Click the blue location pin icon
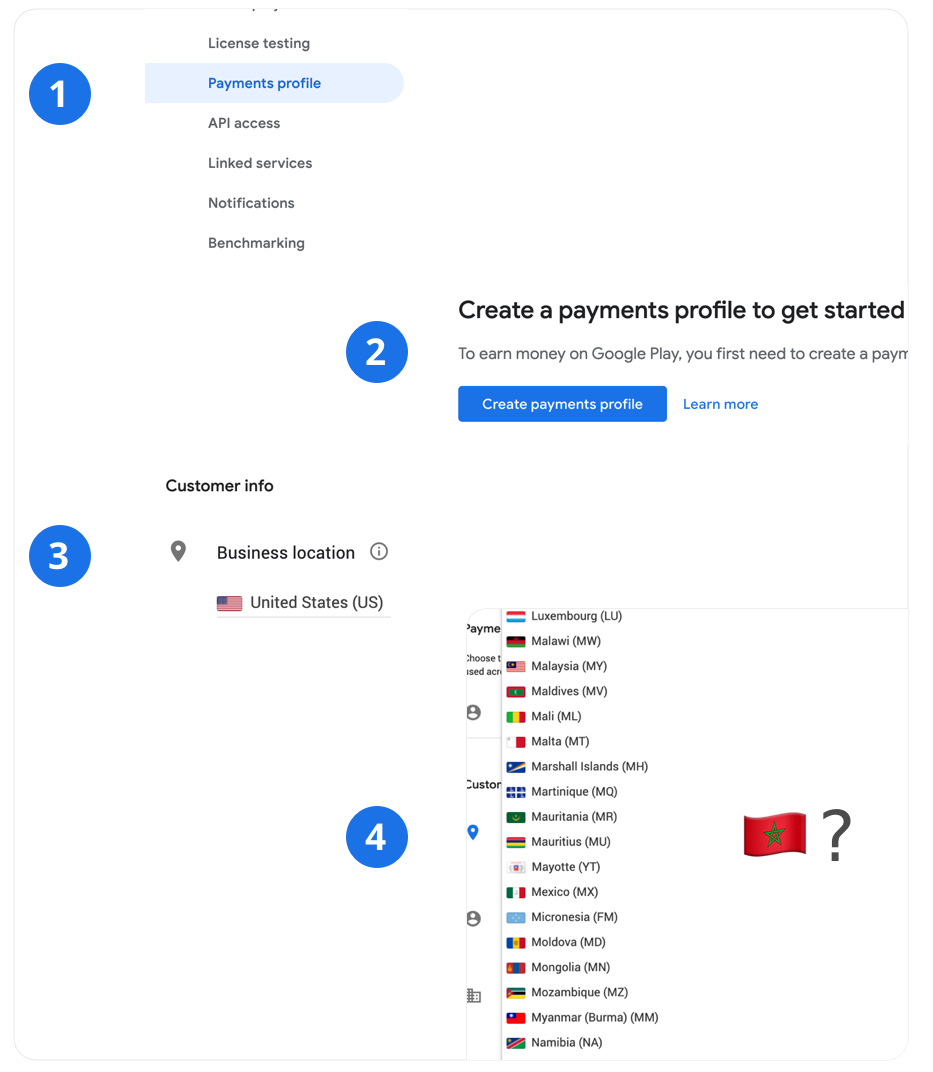The width and height of the screenshot is (933, 1072). pyautogui.click(x=472, y=832)
